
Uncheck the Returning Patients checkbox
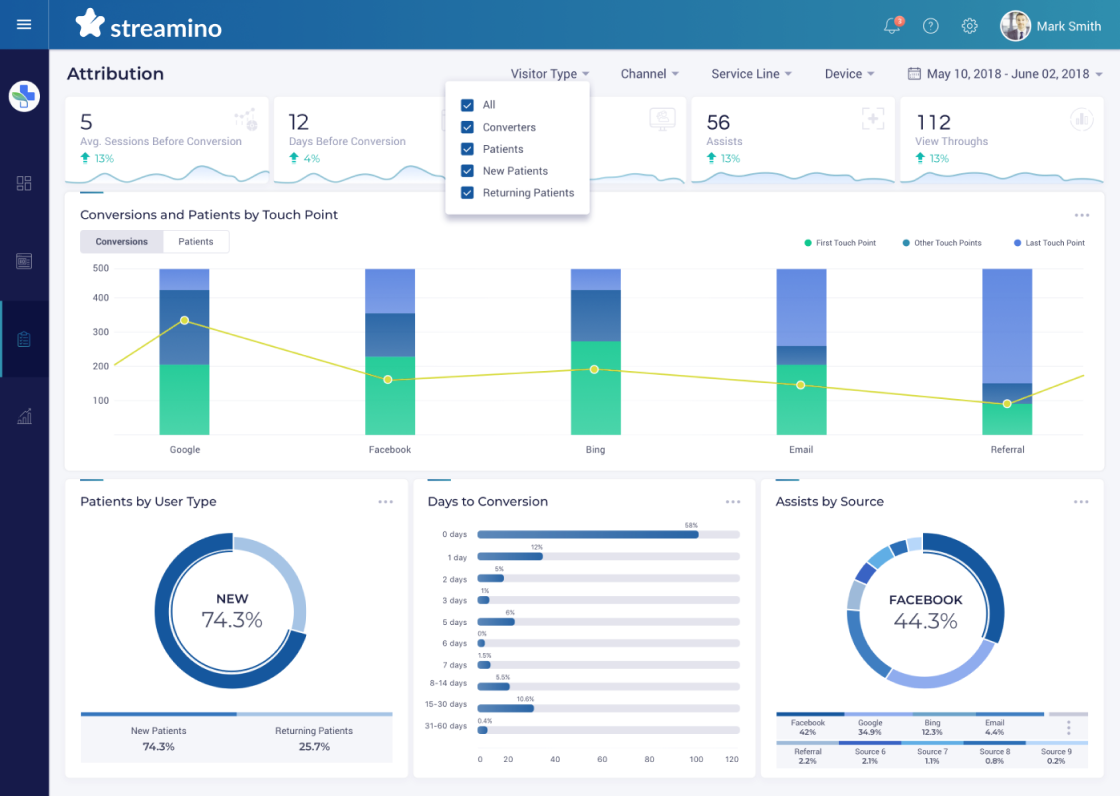pyautogui.click(x=467, y=193)
